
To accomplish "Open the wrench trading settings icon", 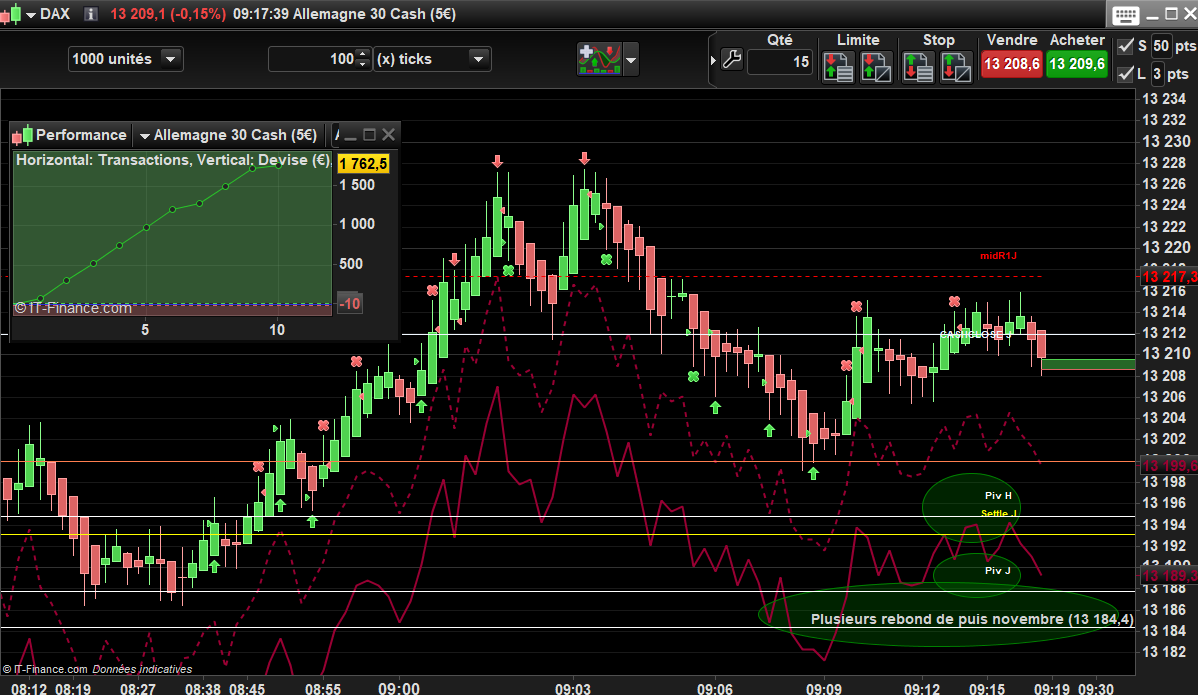I will [731, 60].
